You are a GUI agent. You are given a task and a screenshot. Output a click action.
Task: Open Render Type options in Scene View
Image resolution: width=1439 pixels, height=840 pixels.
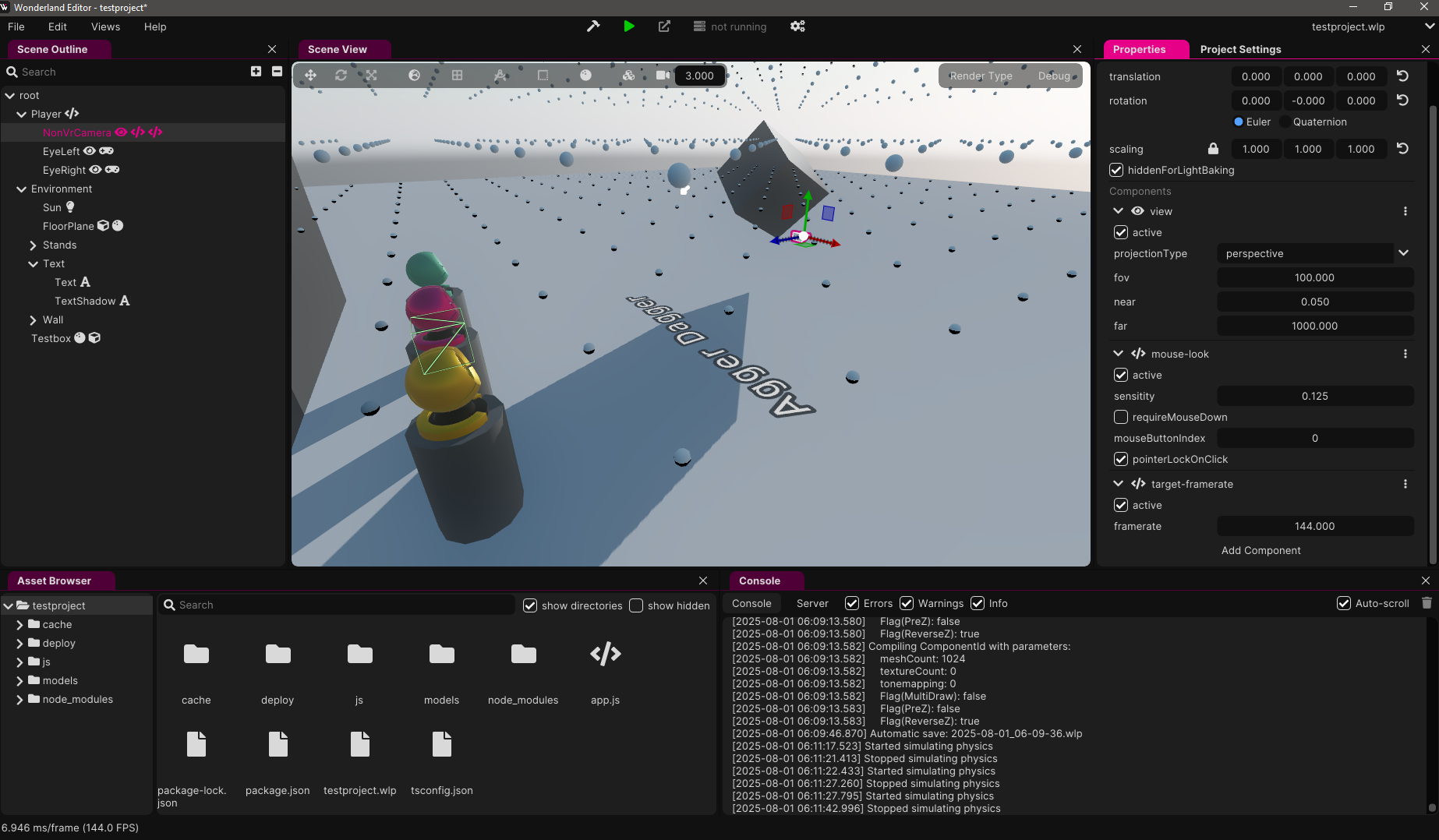[x=981, y=76]
